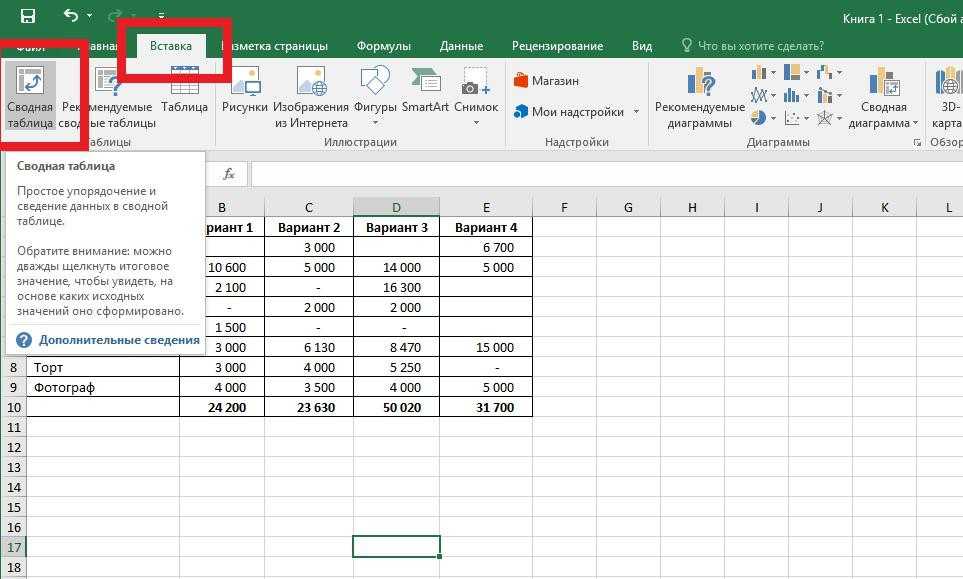The width and height of the screenshot is (963, 579).
Task: Select the cell with value 5 250
Action: tap(397, 367)
